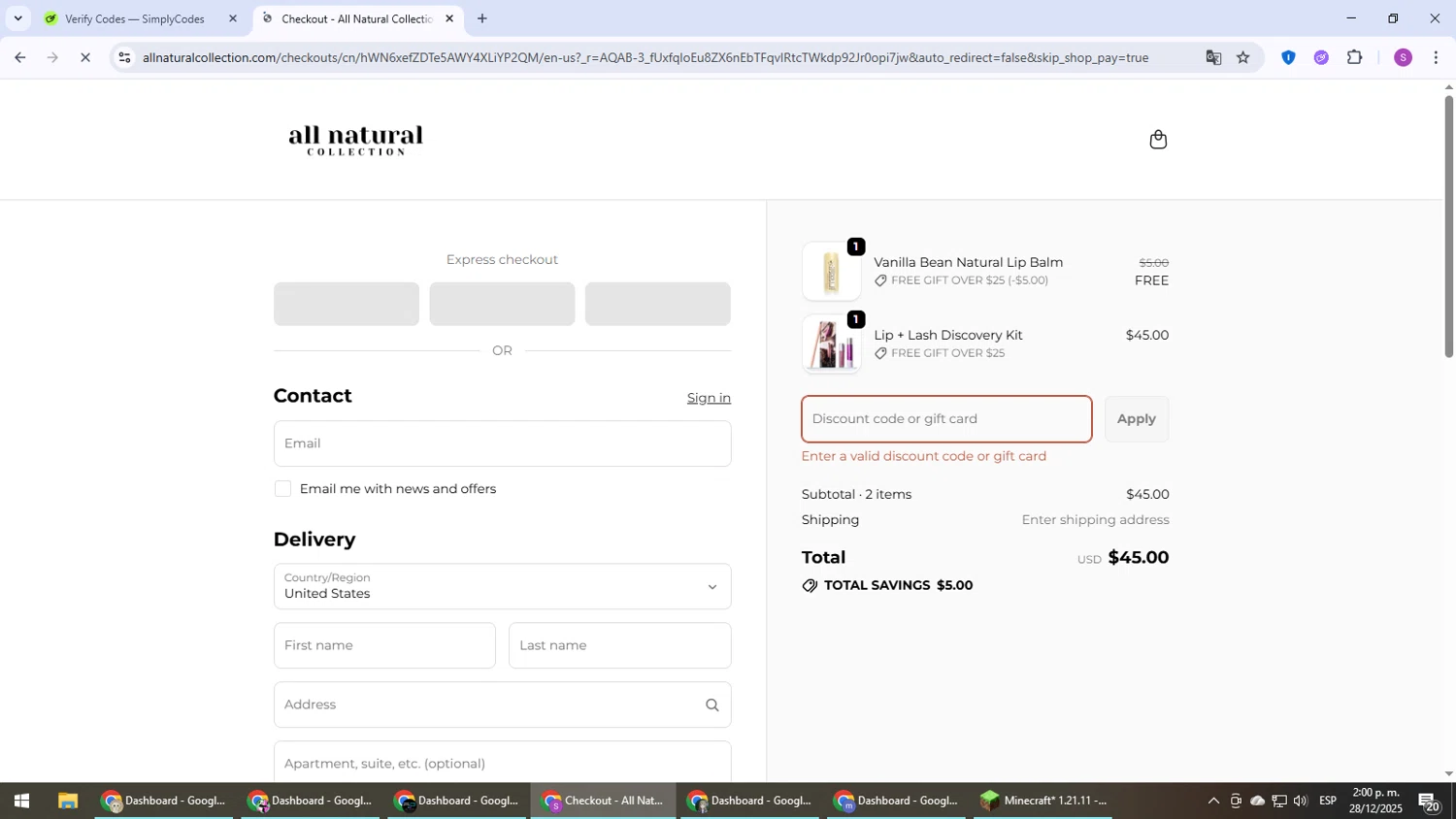Click the Google Translate icon in address bar
This screenshot has height=819, width=1456.
(x=1213, y=57)
